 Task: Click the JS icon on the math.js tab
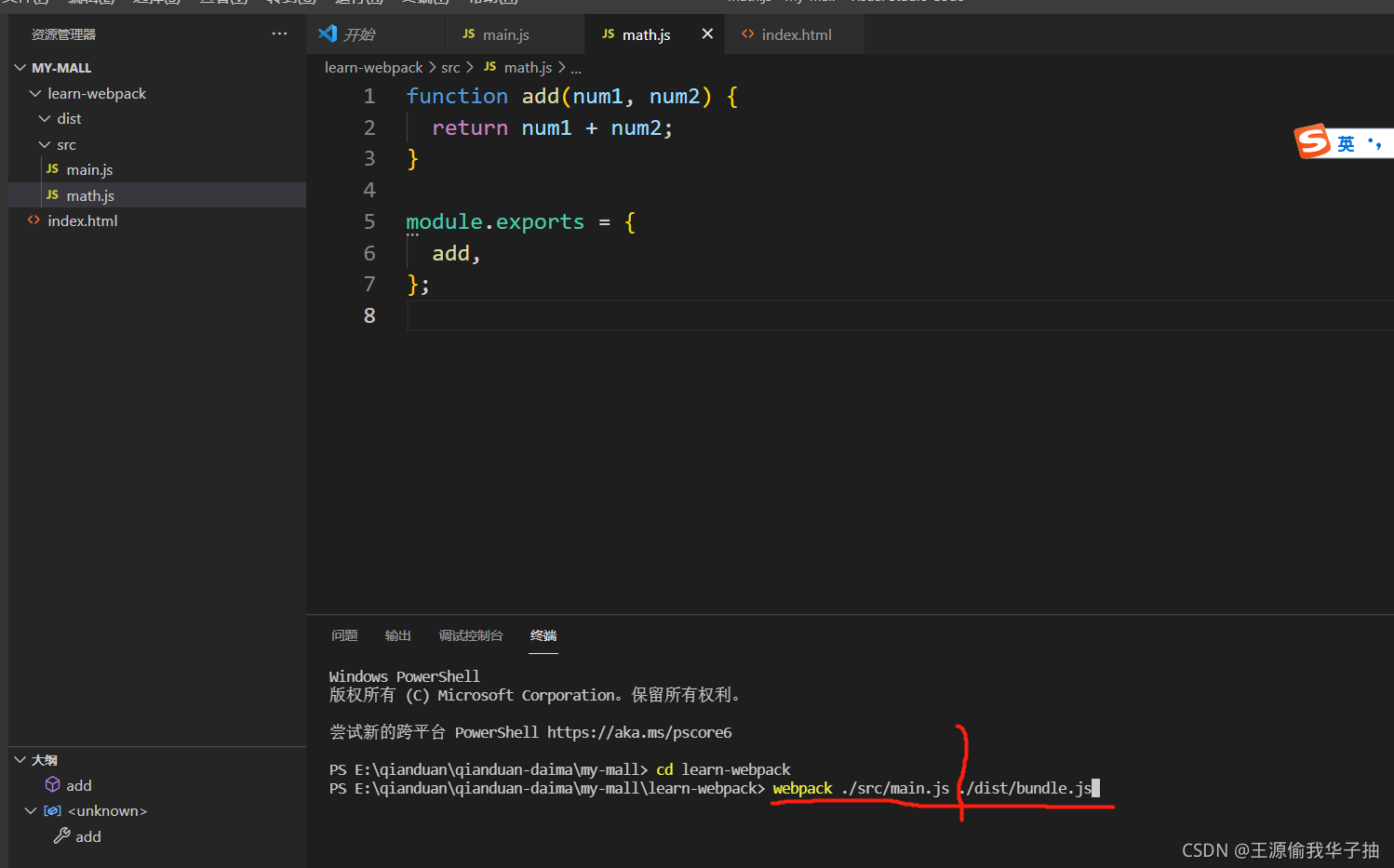point(610,34)
